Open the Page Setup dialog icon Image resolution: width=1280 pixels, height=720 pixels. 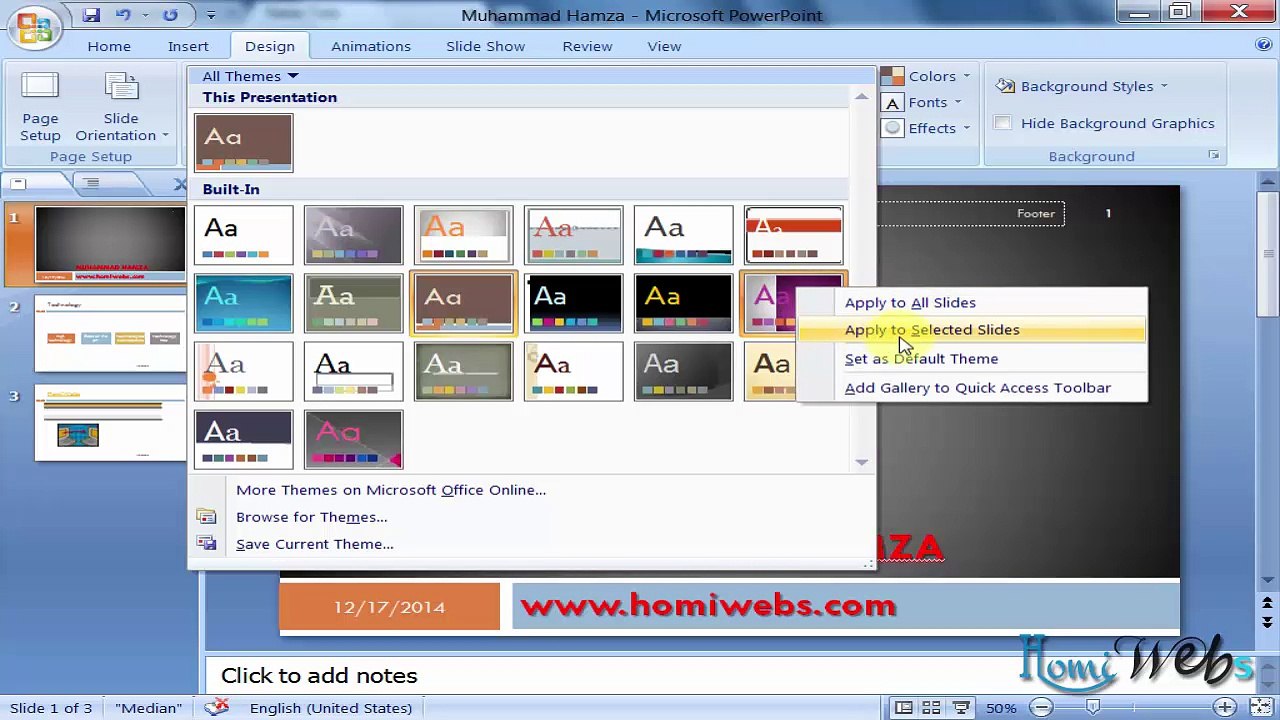coord(41,107)
